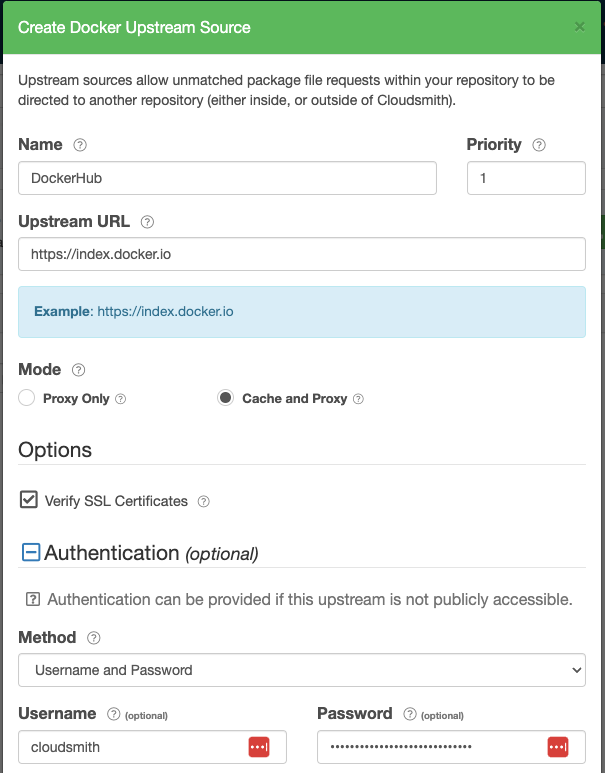Open the Proxy Only help icon
Viewport: 605px width, 773px height.
pyautogui.click(x=120, y=399)
